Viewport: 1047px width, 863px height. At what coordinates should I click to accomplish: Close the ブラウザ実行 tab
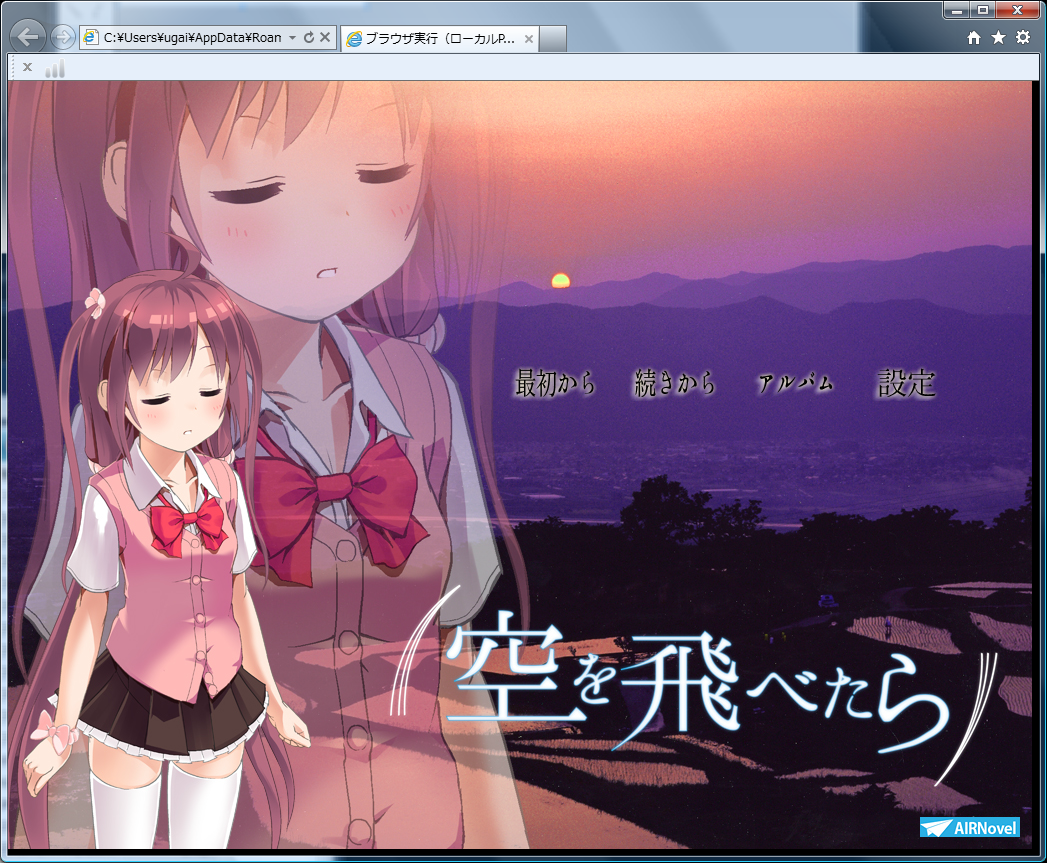(x=528, y=39)
